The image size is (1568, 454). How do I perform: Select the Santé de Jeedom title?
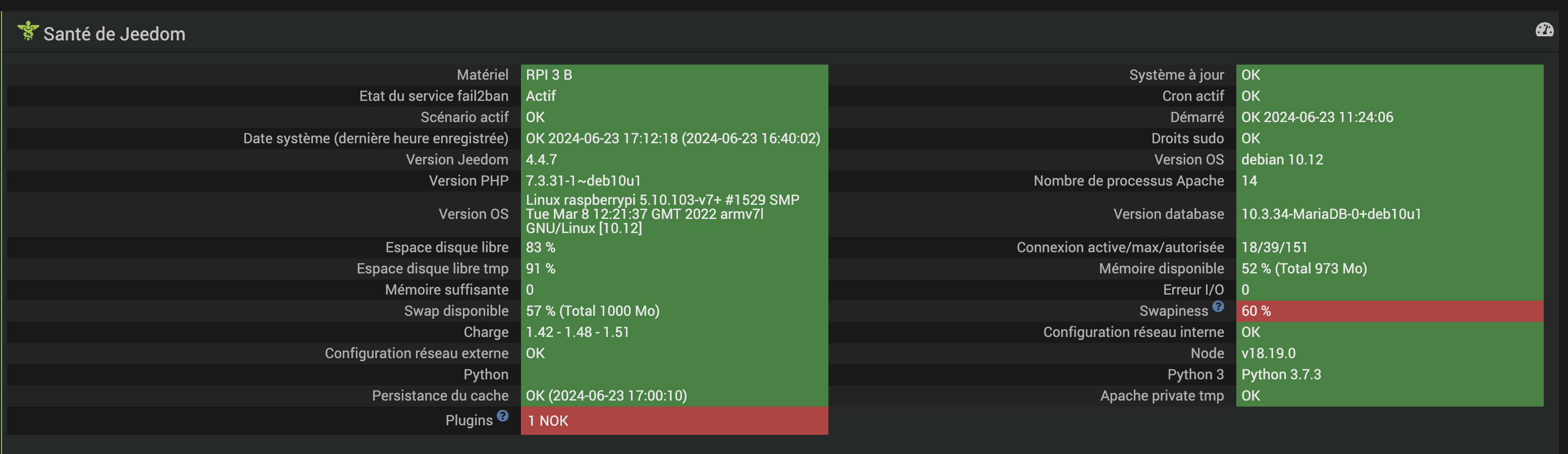pos(115,34)
